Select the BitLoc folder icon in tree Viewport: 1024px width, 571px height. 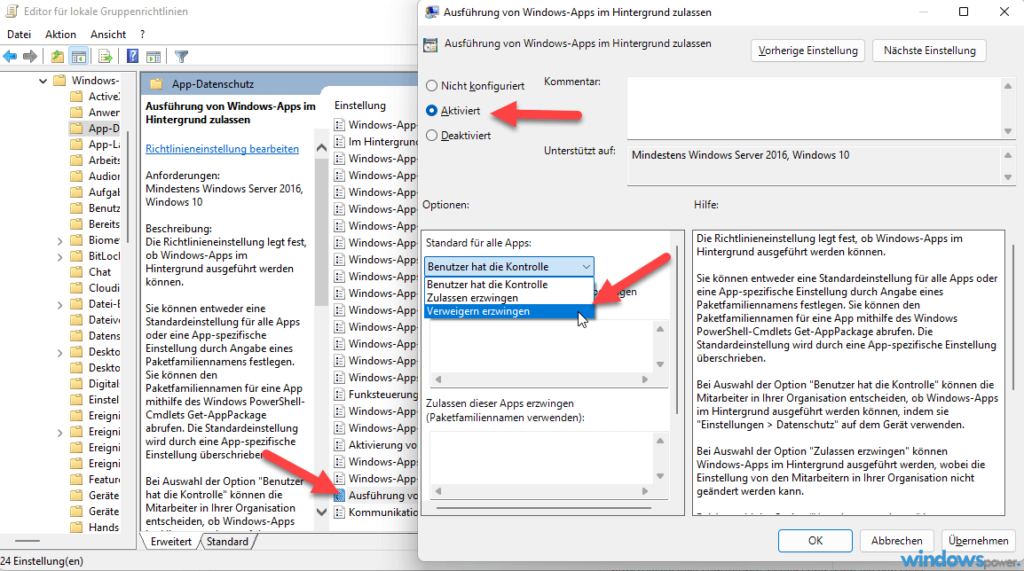(77, 256)
